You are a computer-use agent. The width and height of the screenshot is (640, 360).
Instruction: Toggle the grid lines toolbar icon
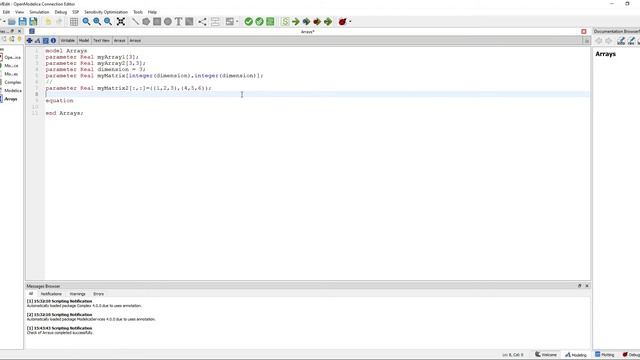(74, 22)
